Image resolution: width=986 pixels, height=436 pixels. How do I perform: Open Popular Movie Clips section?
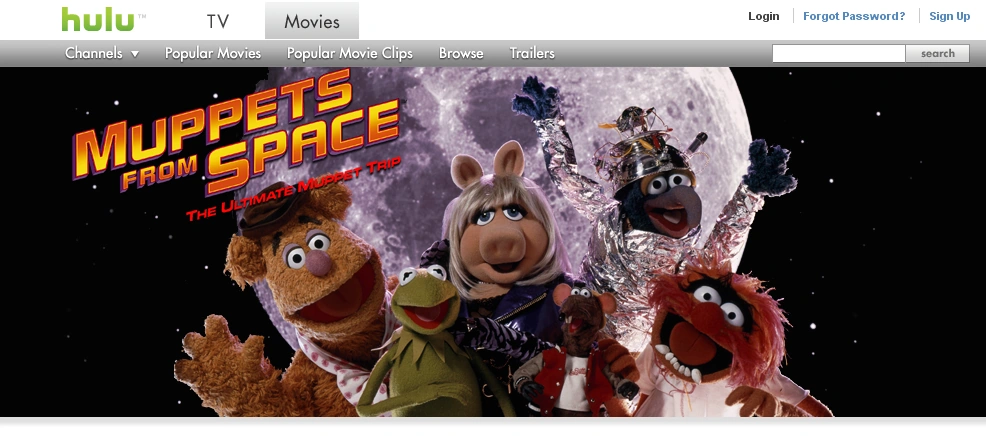pyautogui.click(x=350, y=53)
